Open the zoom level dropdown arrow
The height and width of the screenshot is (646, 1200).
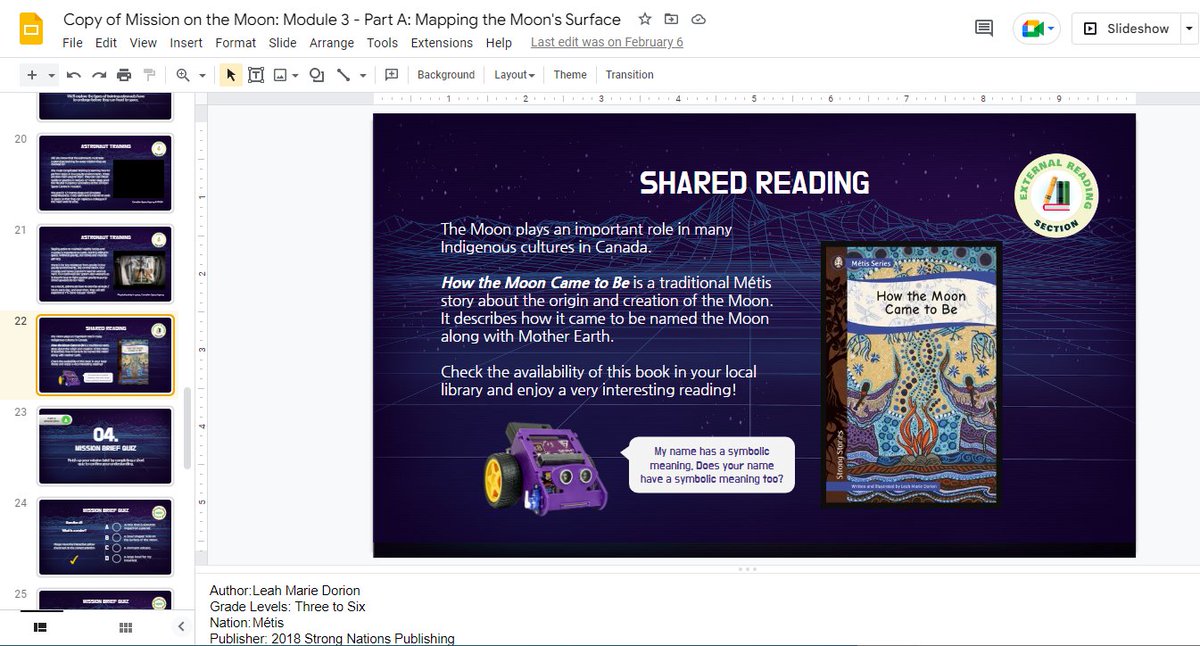coord(202,75)
